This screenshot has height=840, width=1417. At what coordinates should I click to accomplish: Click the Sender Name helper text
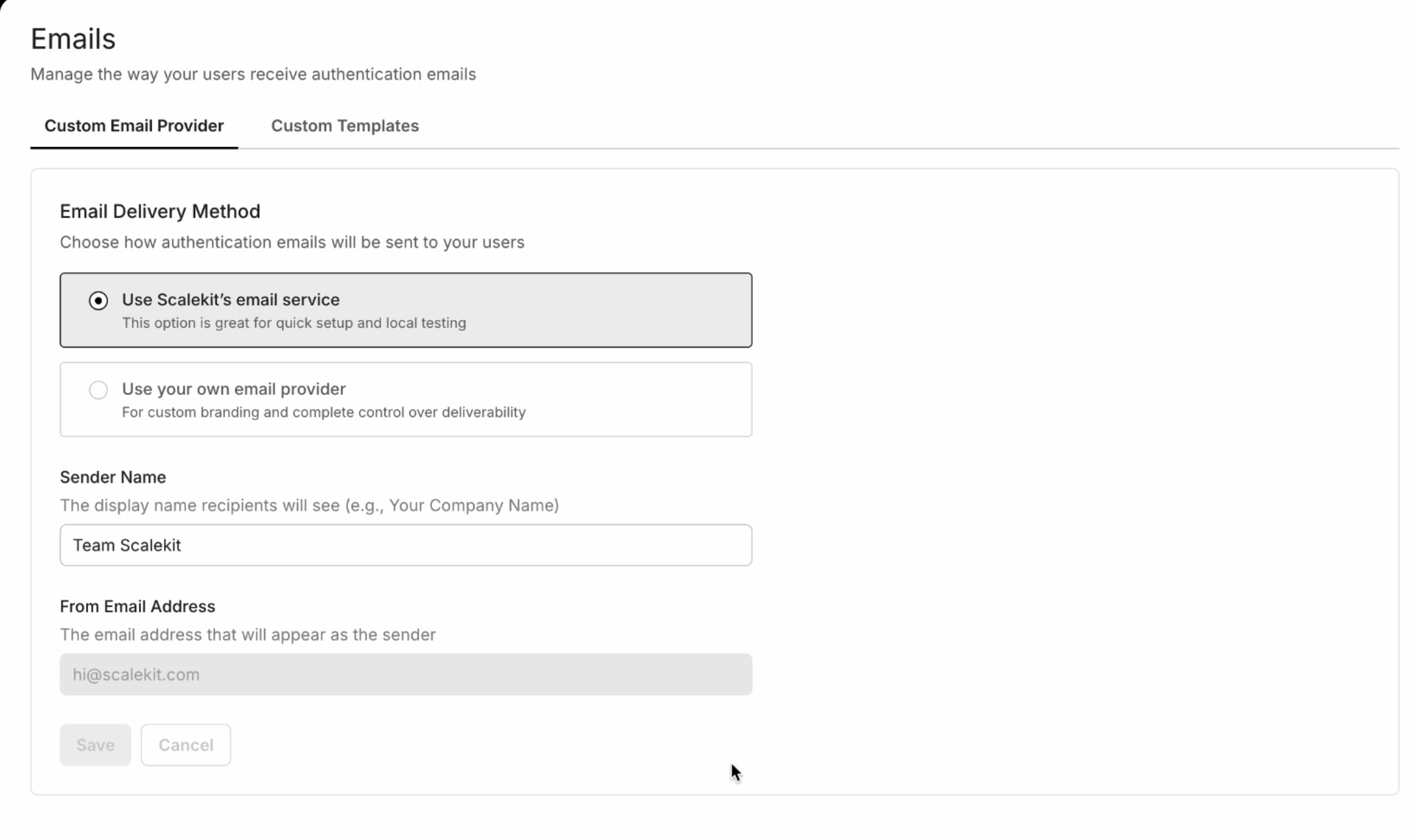coord(309,506)
